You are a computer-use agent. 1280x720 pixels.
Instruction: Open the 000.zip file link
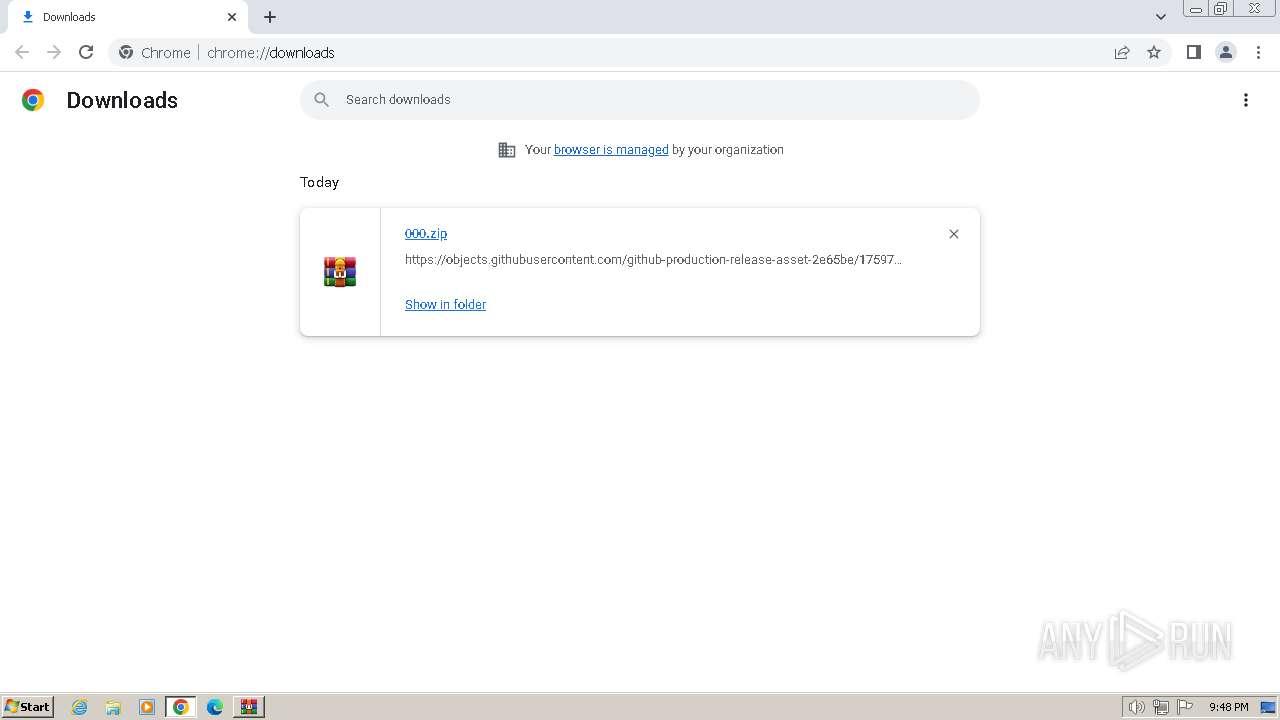pos(426,233)
